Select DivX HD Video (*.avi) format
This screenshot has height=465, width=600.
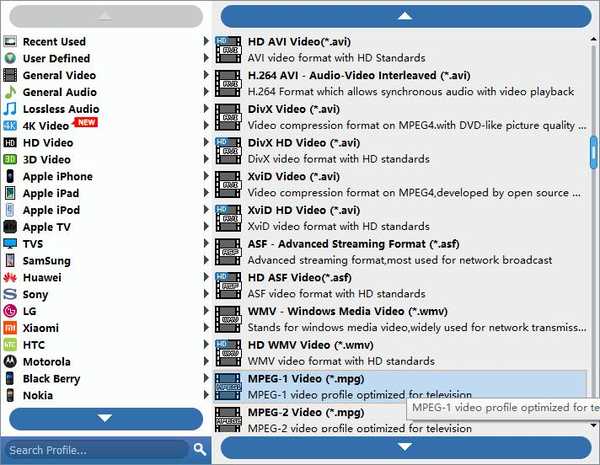(400, 150)
